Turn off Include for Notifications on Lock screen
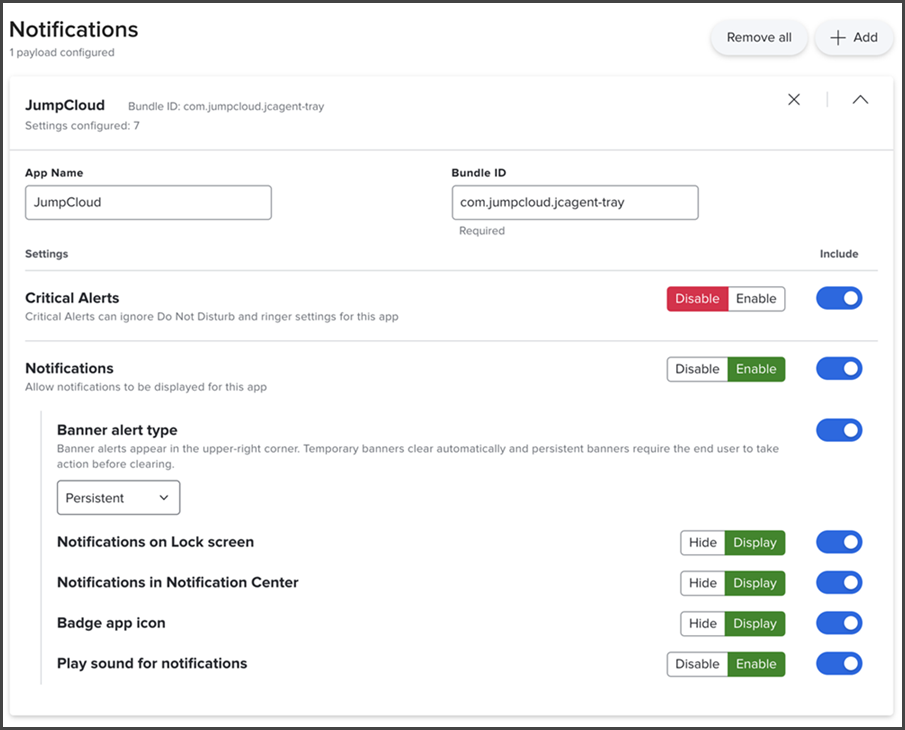This screenshot has width=905, height=730. tap(839, 542)
